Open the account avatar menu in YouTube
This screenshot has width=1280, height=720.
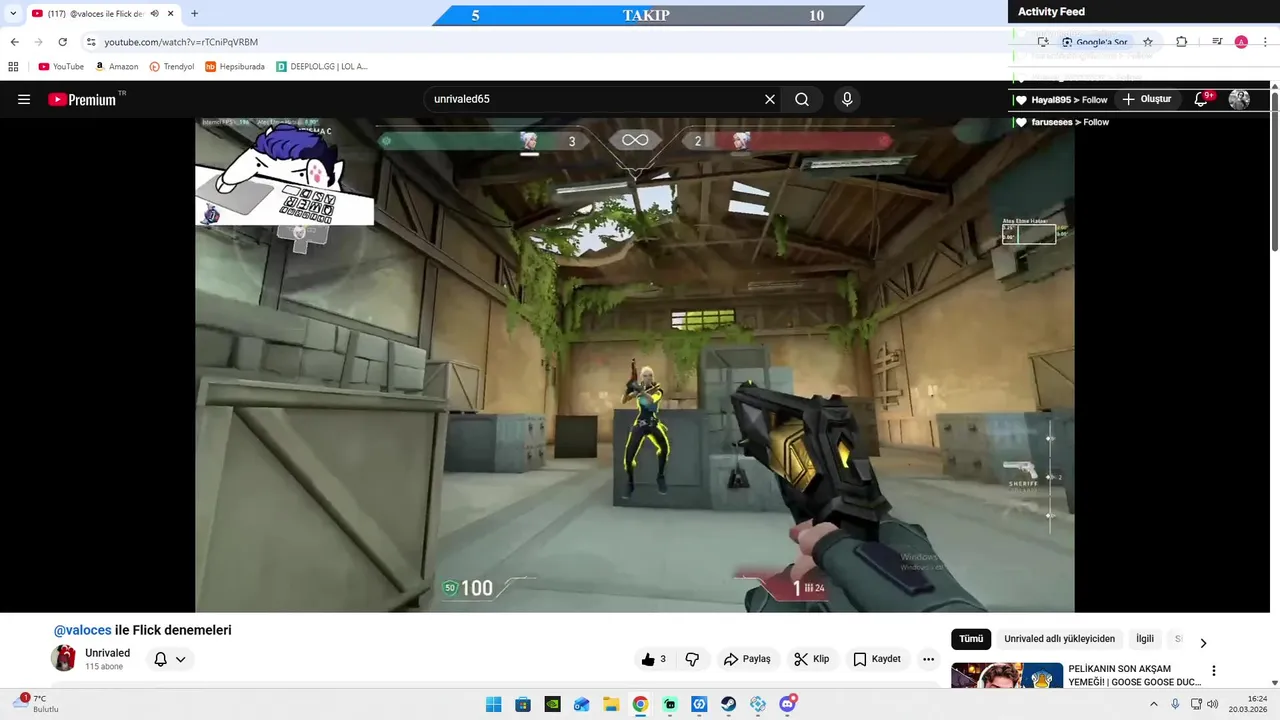(x=1239, y=99)
